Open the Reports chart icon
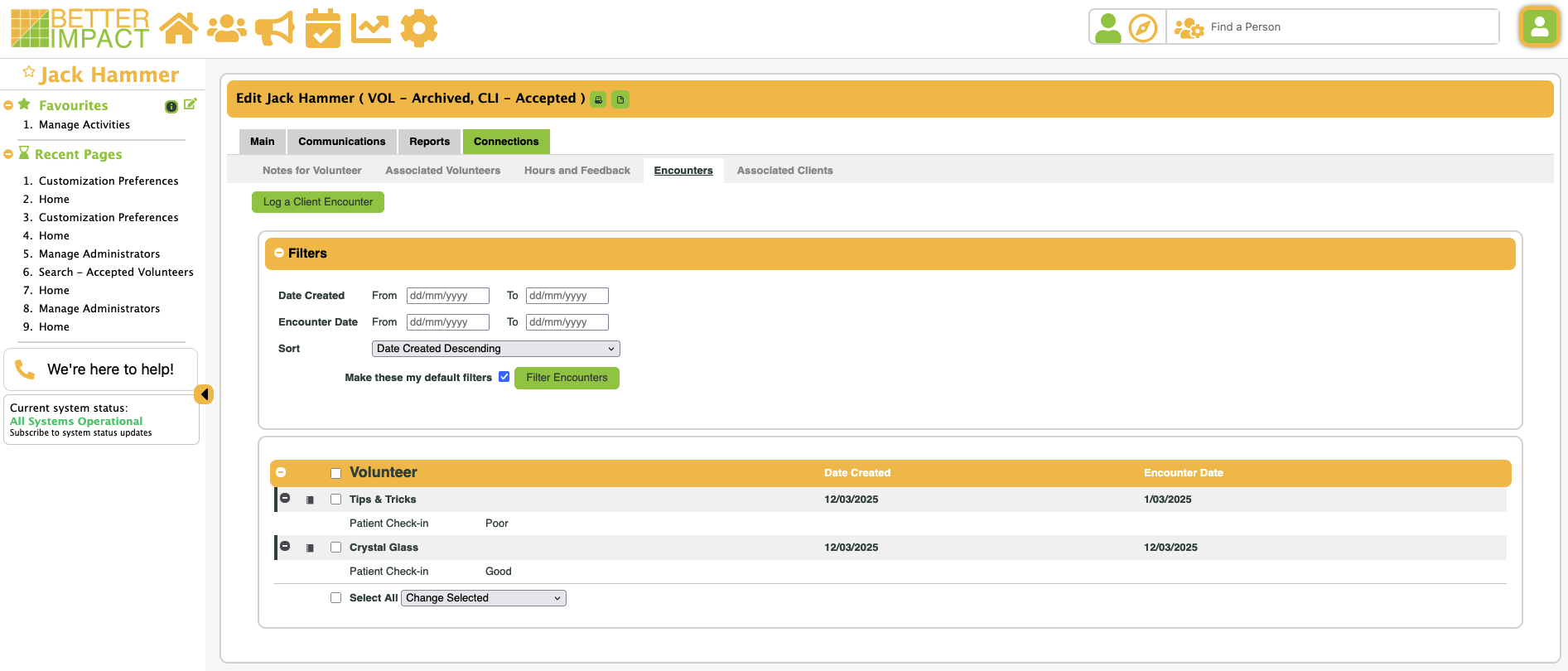The width and height of the screenshot is (1568, 671). click(370, 28)
